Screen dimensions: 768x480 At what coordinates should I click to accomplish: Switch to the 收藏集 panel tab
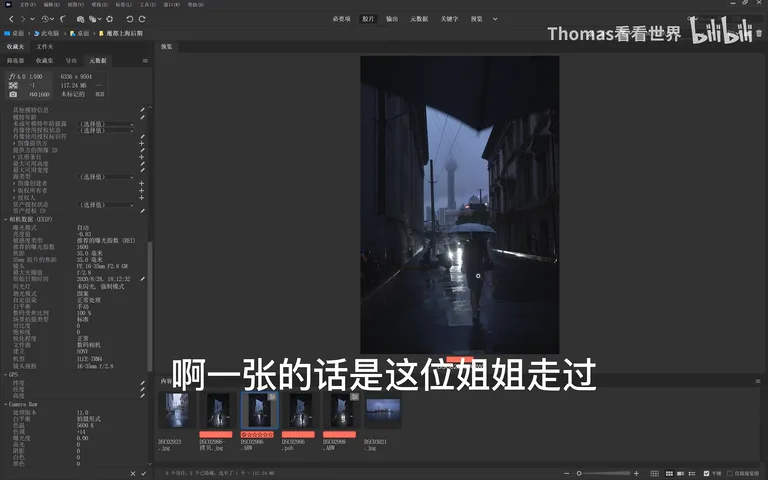point(44,61)
